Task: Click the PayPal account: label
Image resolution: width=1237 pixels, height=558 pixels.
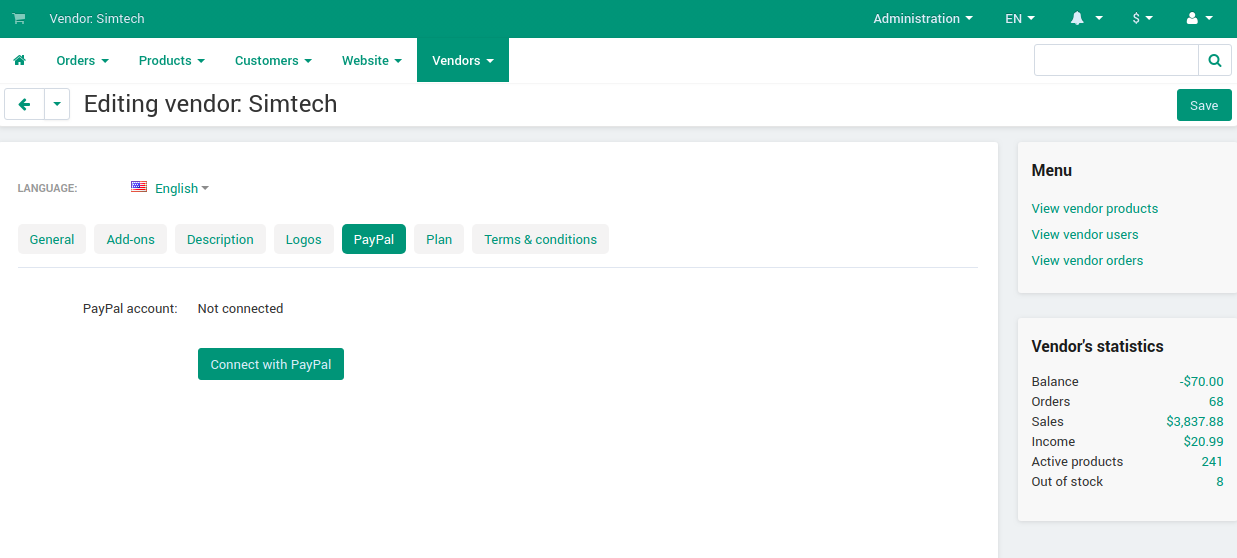Action: click(130, 308)
